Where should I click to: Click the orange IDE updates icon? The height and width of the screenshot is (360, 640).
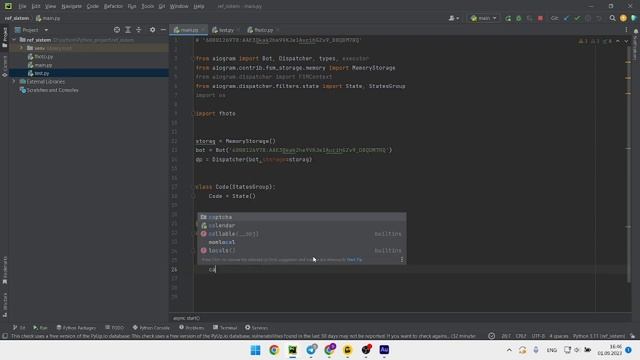tap(623, 18)
